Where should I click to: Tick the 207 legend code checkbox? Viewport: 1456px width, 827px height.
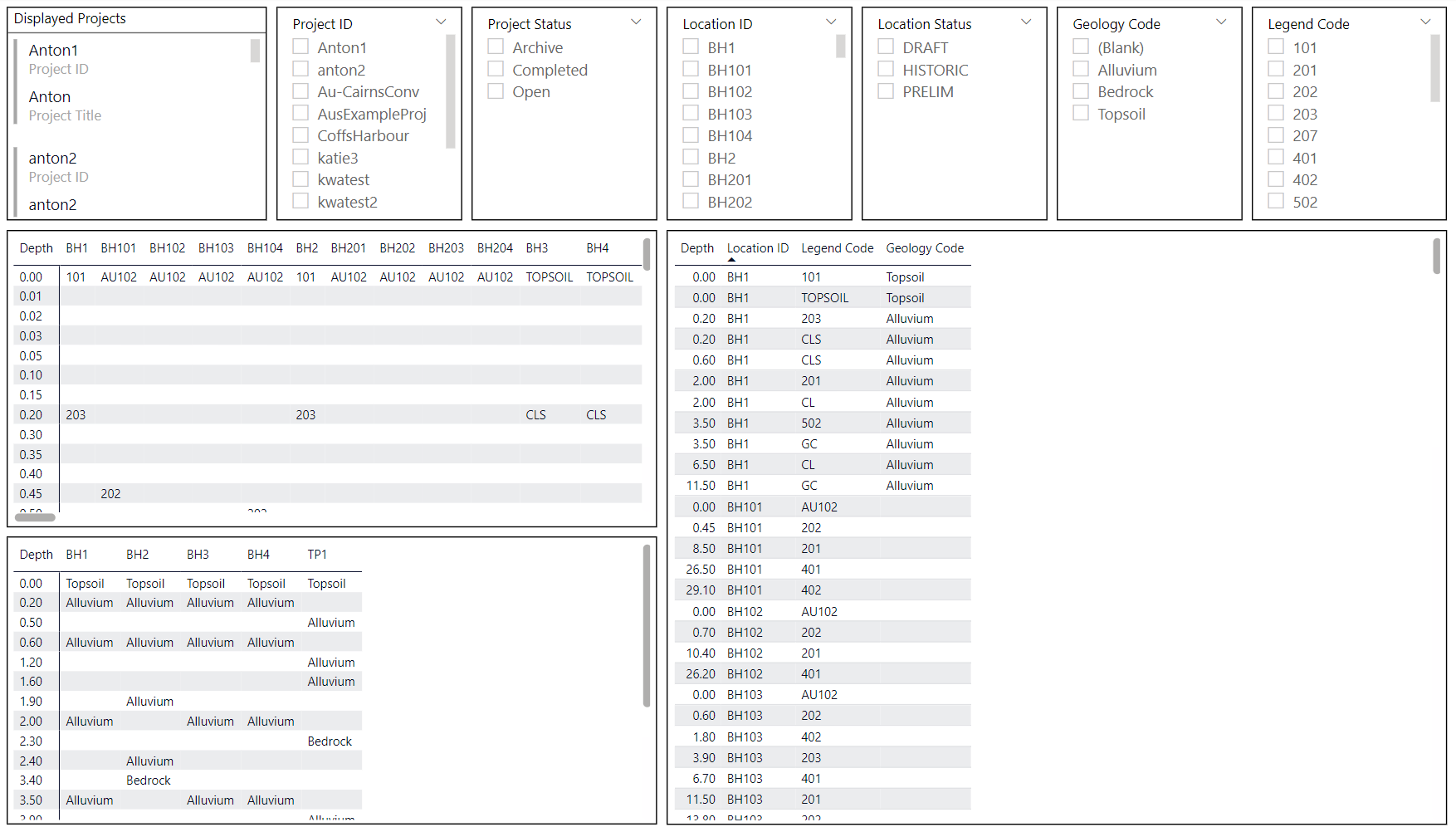point(1276,135)
